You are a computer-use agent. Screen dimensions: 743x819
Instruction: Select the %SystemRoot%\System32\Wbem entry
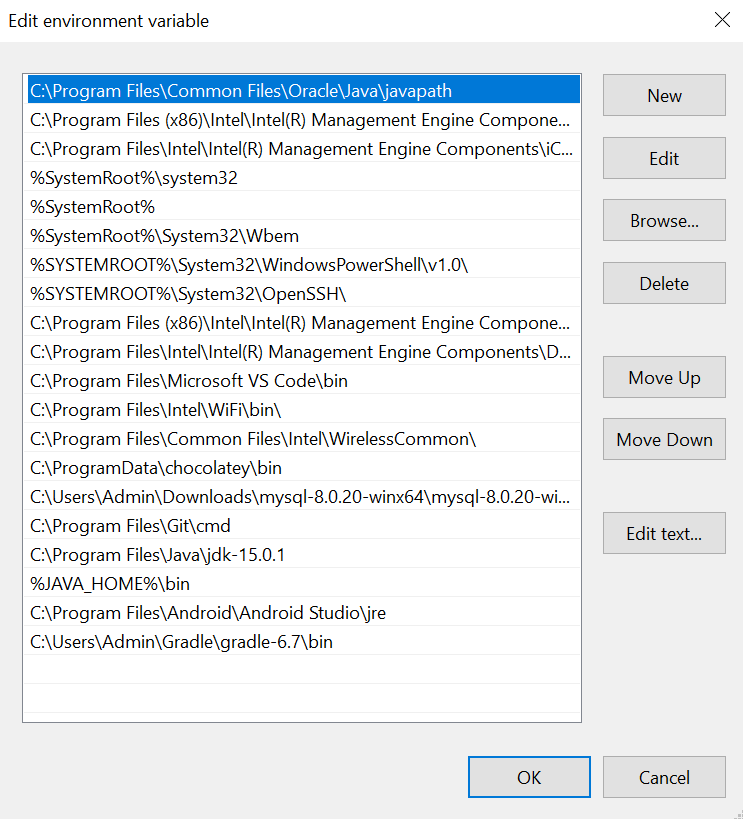point(304,236)
